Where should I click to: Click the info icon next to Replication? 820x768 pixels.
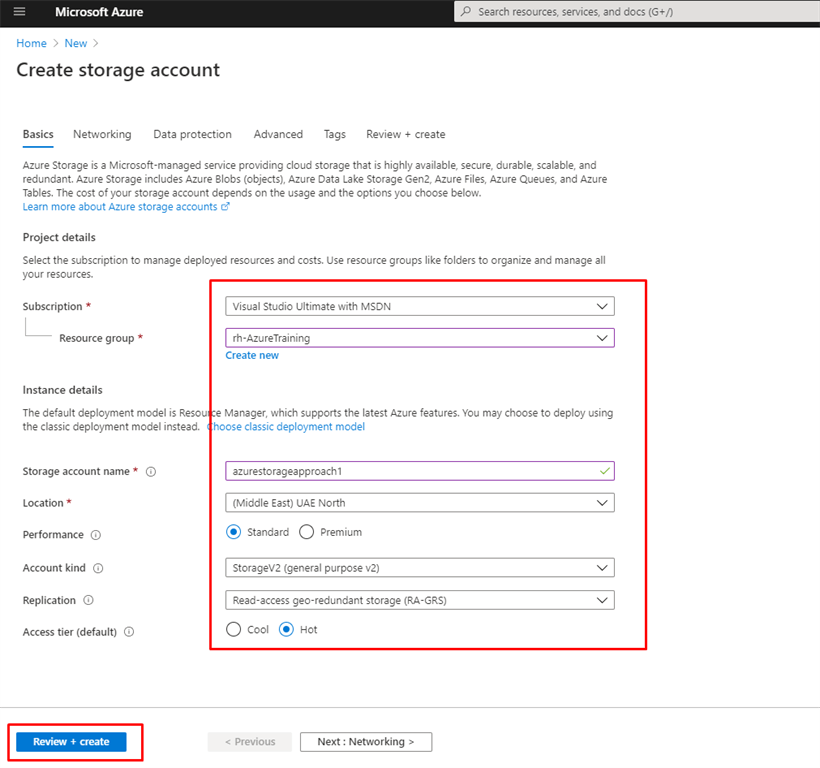[x=90, y=600]
